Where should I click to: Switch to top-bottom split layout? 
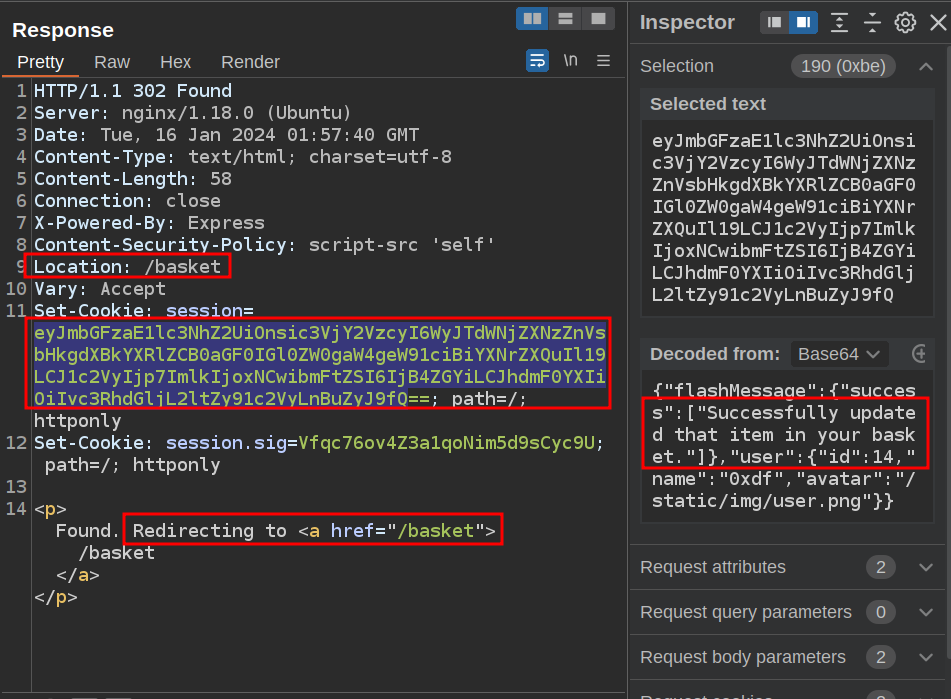point(565,19)
